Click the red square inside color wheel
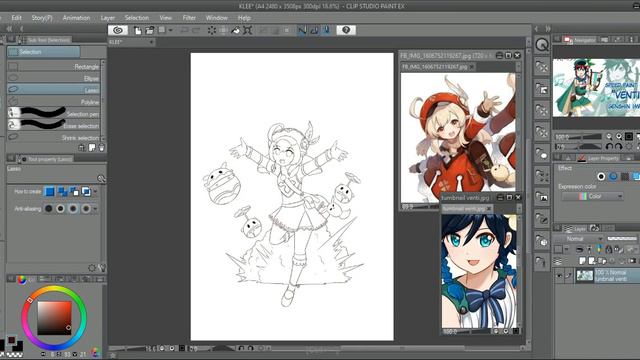This screenshot has height=360, width=640. pos(54,318)
